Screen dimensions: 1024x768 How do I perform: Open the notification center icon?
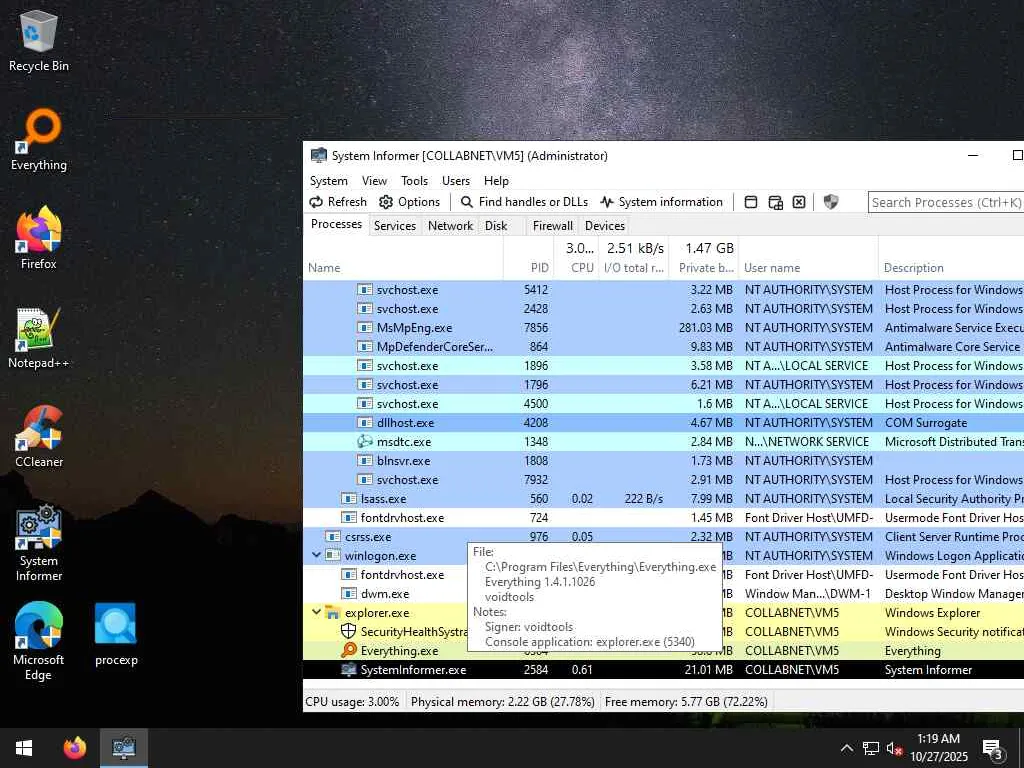[992, 749]
